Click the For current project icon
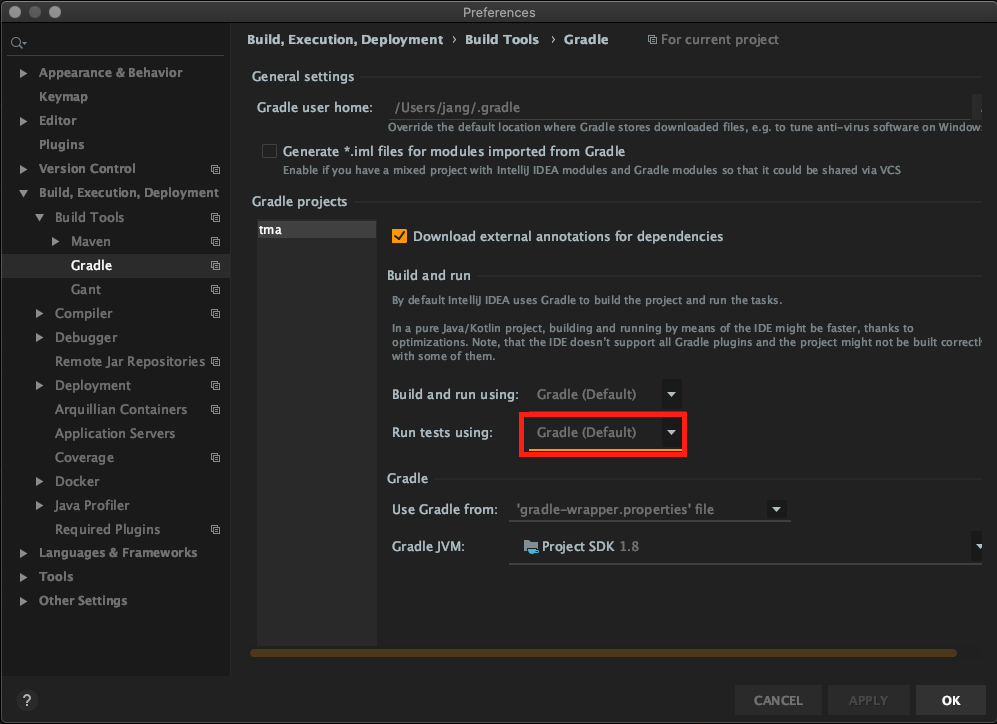Viewport: 997px width, 724px height. tap(652, 39)
